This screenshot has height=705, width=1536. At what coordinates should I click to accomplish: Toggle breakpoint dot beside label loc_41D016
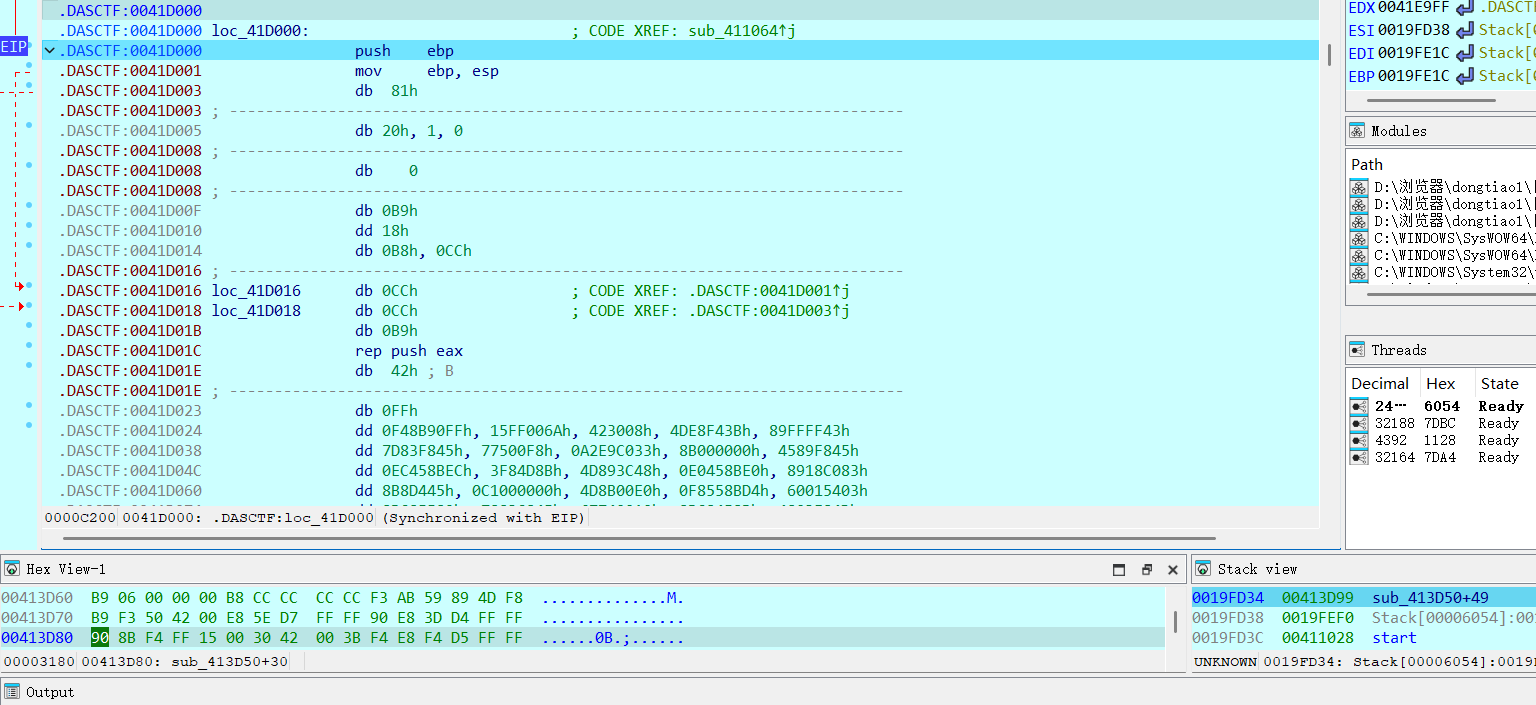29,285
